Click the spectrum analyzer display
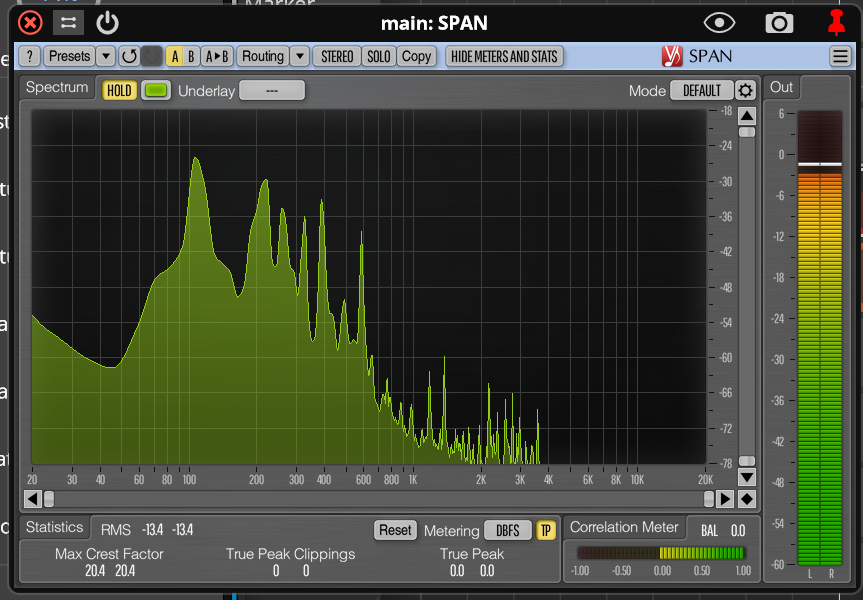 coord(369,287)
